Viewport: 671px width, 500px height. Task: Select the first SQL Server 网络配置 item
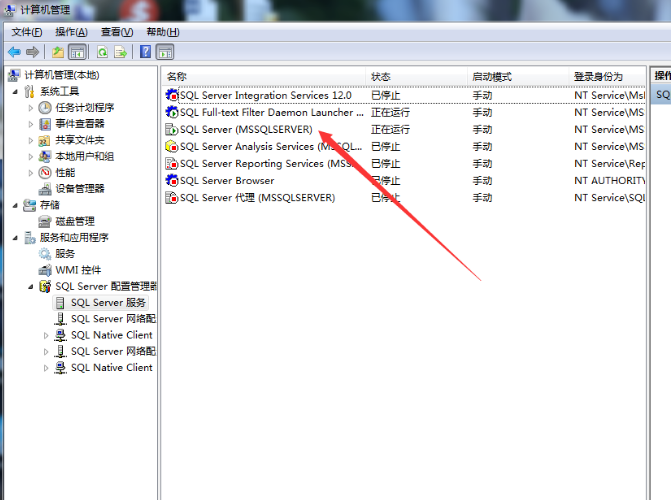click(113, 319)
